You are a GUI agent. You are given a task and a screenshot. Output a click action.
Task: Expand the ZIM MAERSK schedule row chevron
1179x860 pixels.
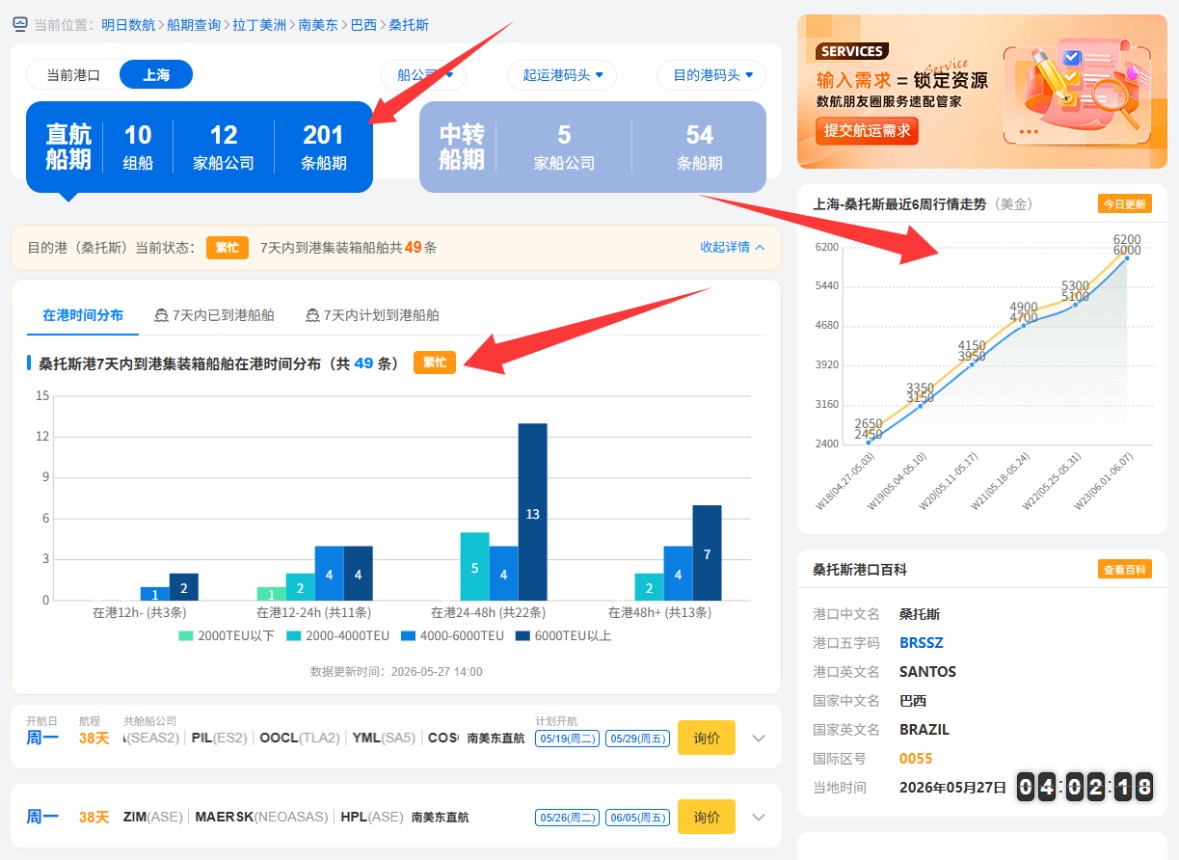[759, 817]
